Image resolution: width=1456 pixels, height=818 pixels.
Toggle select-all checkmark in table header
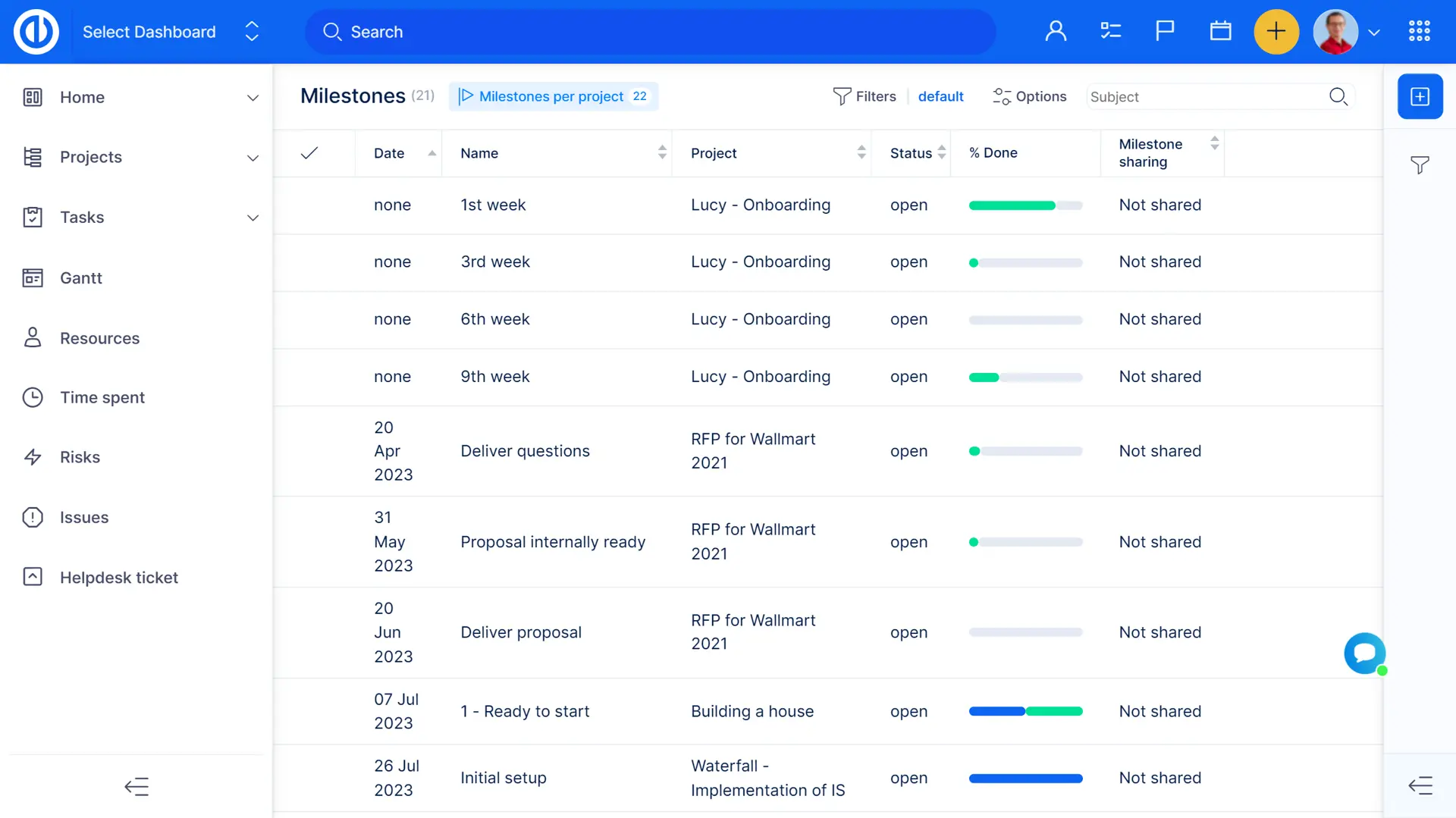(x=309, y=153)
